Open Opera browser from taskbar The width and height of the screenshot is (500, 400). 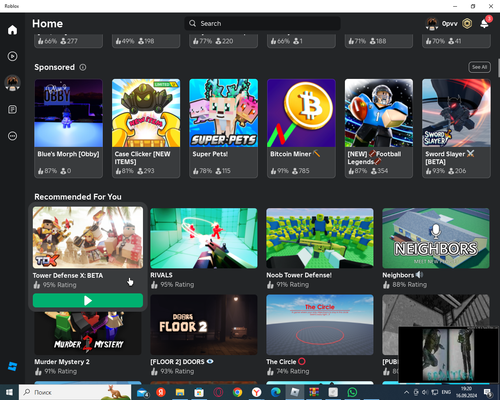point(218,392)
